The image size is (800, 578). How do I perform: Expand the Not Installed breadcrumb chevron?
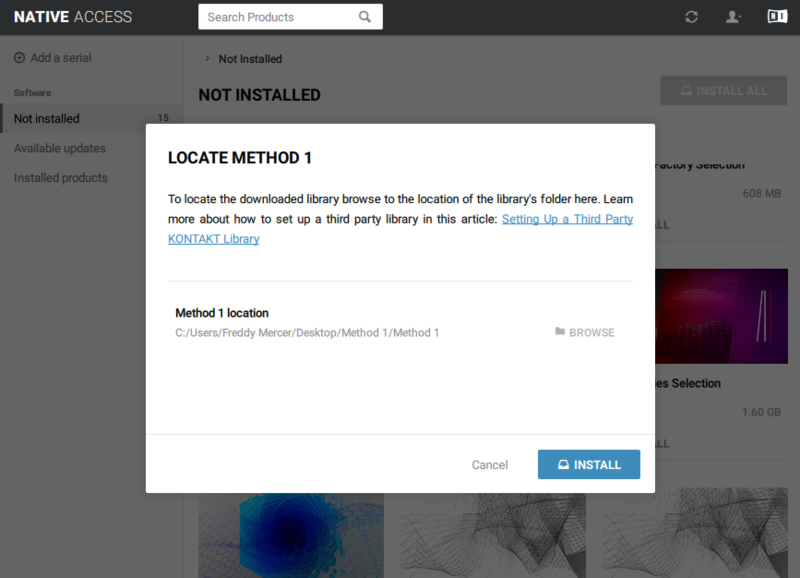click(207, 59)
